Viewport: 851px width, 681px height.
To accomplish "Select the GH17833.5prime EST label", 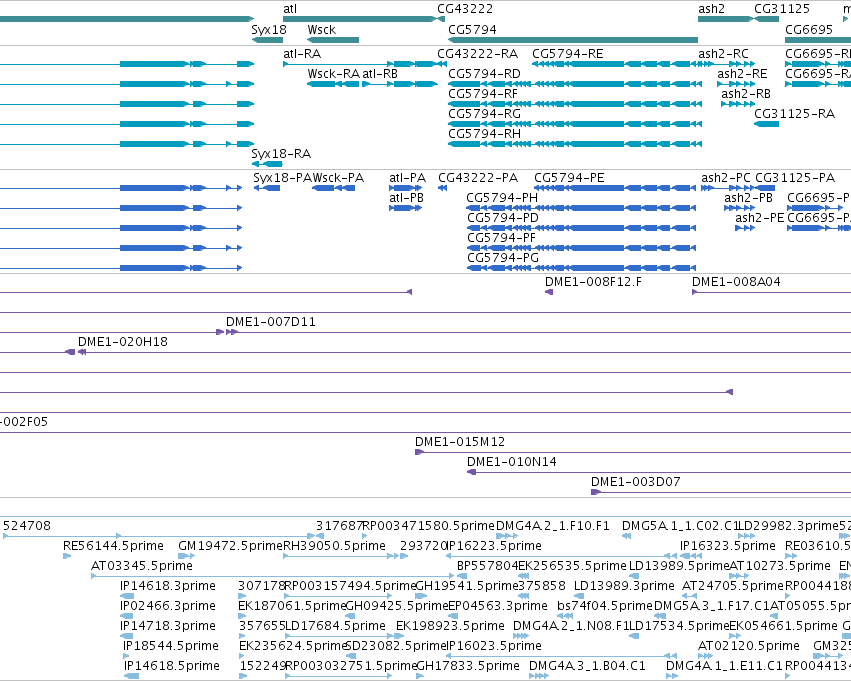I will (x=468, y=666).
